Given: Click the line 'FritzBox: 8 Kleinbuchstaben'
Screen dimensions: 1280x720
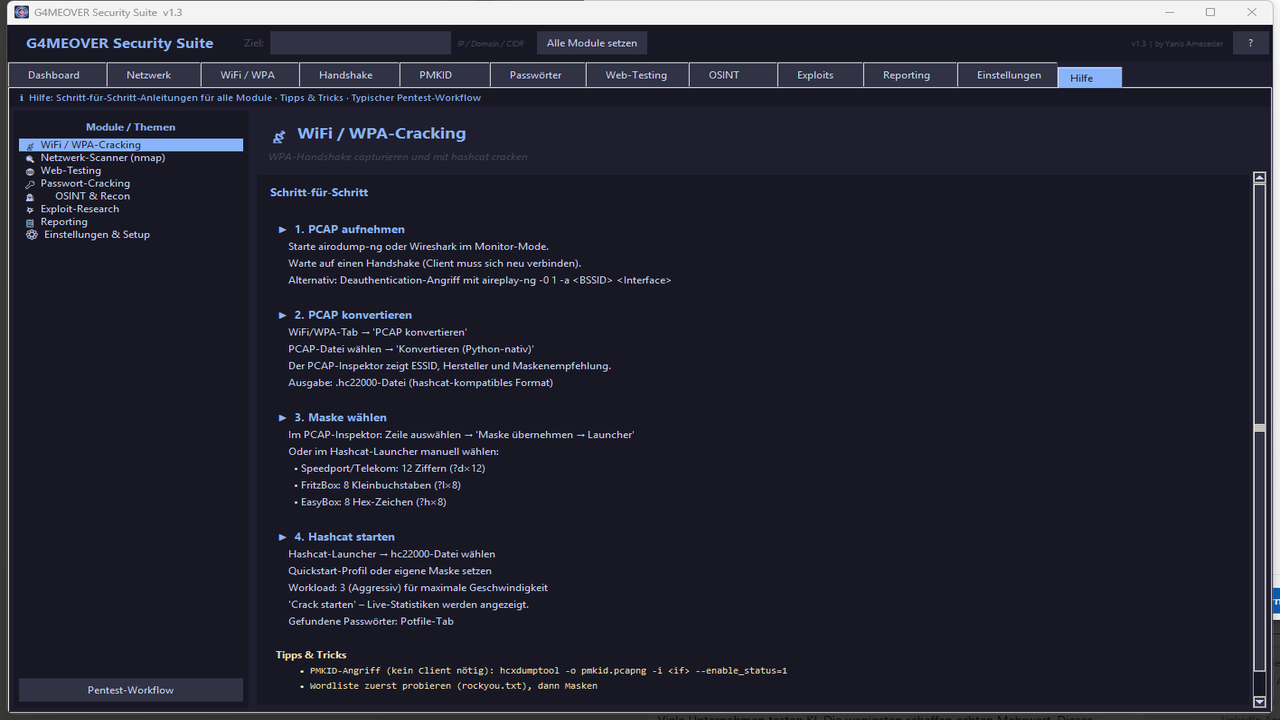Looking at the screenshot, I should point(377,485).
